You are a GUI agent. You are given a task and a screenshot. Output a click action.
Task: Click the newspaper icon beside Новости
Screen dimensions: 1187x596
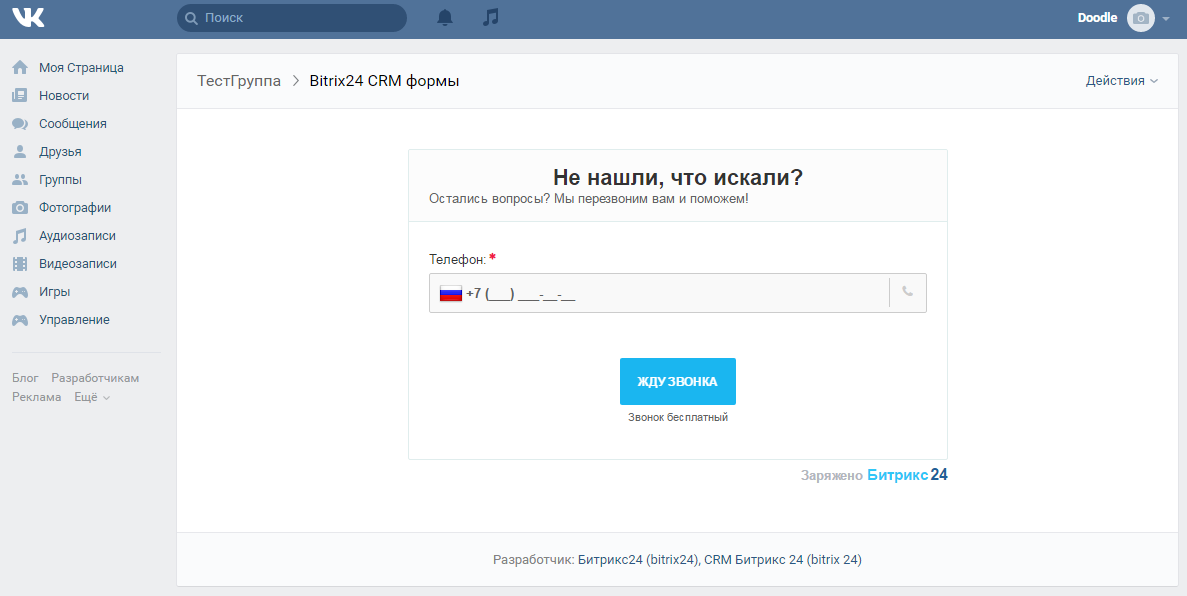(20, 95)
